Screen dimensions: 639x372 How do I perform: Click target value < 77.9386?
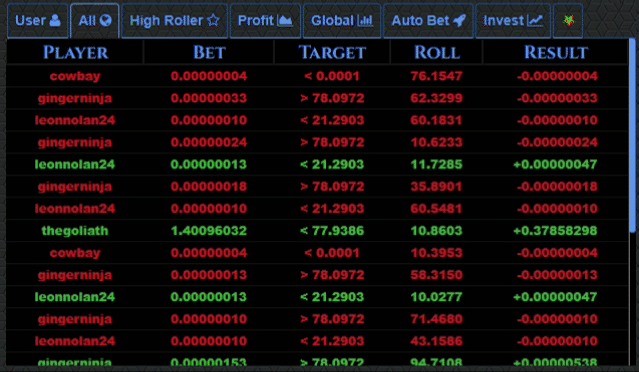click(x=332, y=231)
